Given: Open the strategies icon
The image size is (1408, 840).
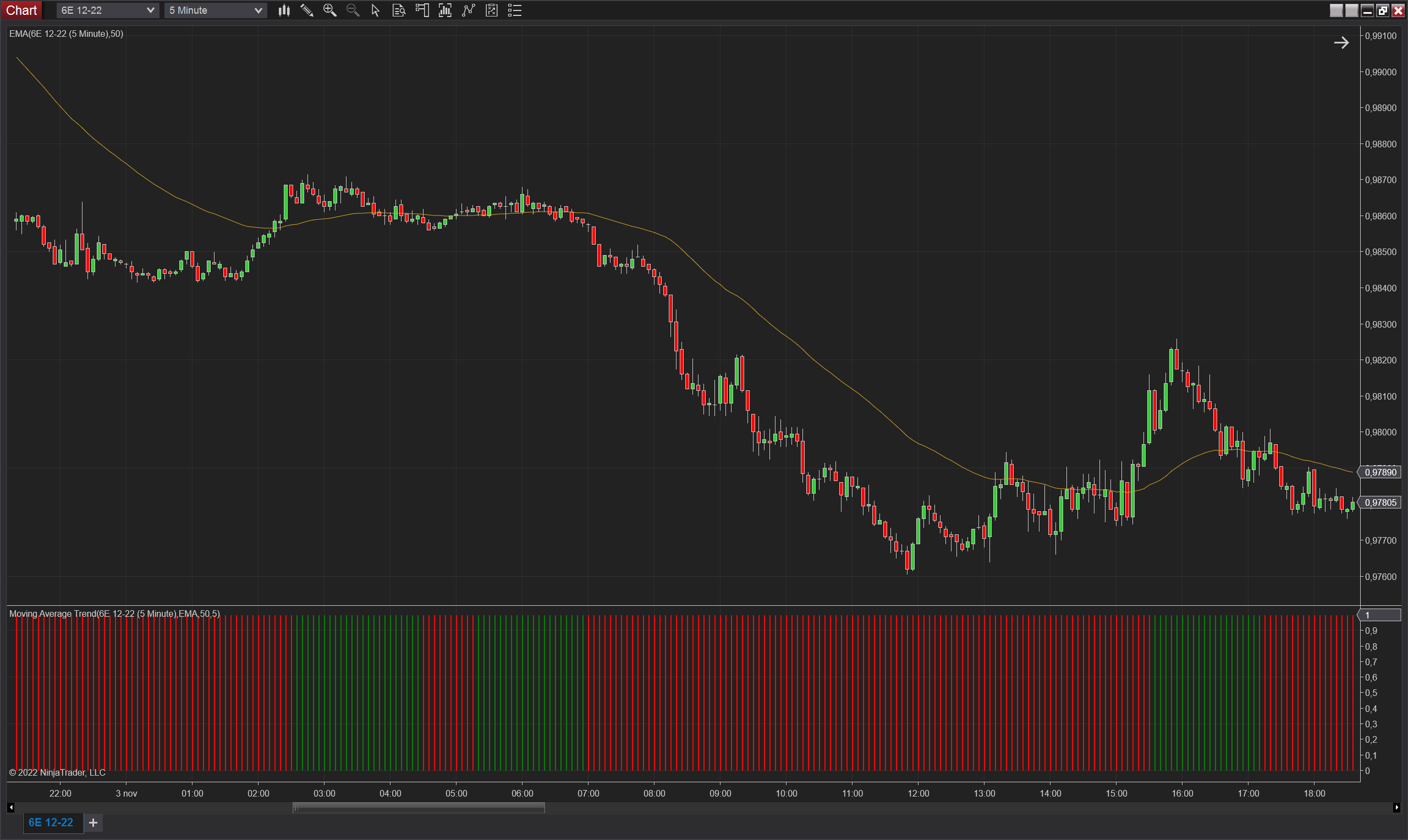Looking at the screenshot, I should pos(491,10).
